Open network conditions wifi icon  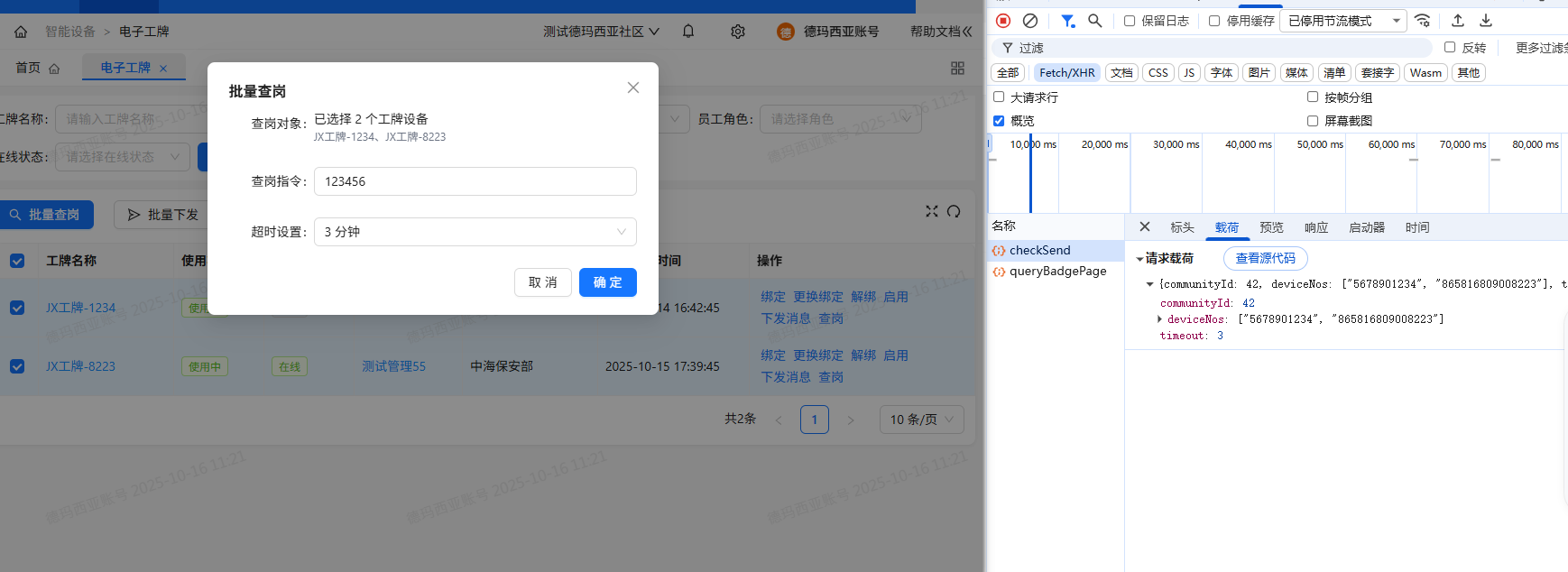(1423, 21)
